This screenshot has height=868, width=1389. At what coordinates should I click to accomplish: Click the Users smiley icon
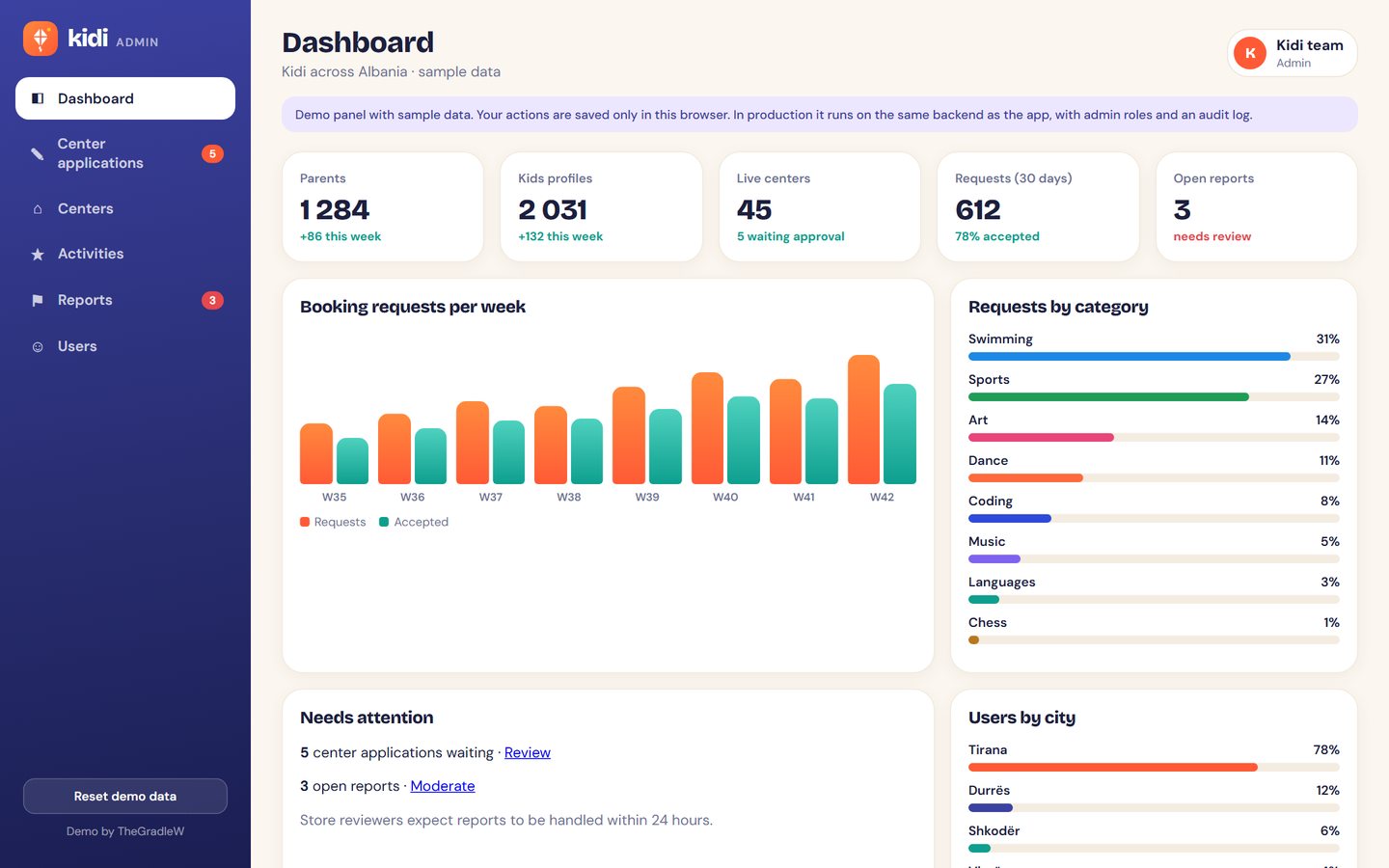coord(38,347)
